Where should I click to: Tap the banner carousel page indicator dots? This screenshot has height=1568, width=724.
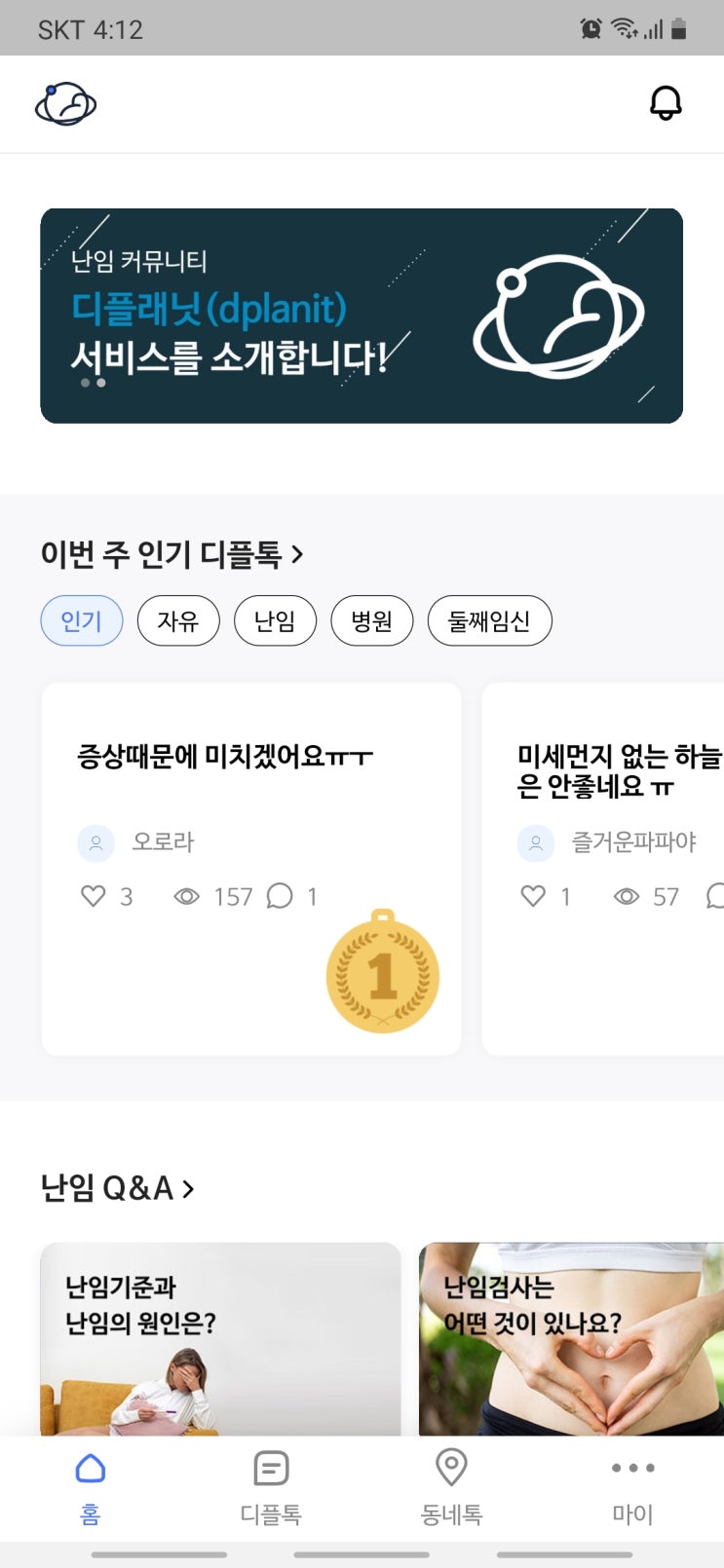pyautogui.click(x=94, y=383)
